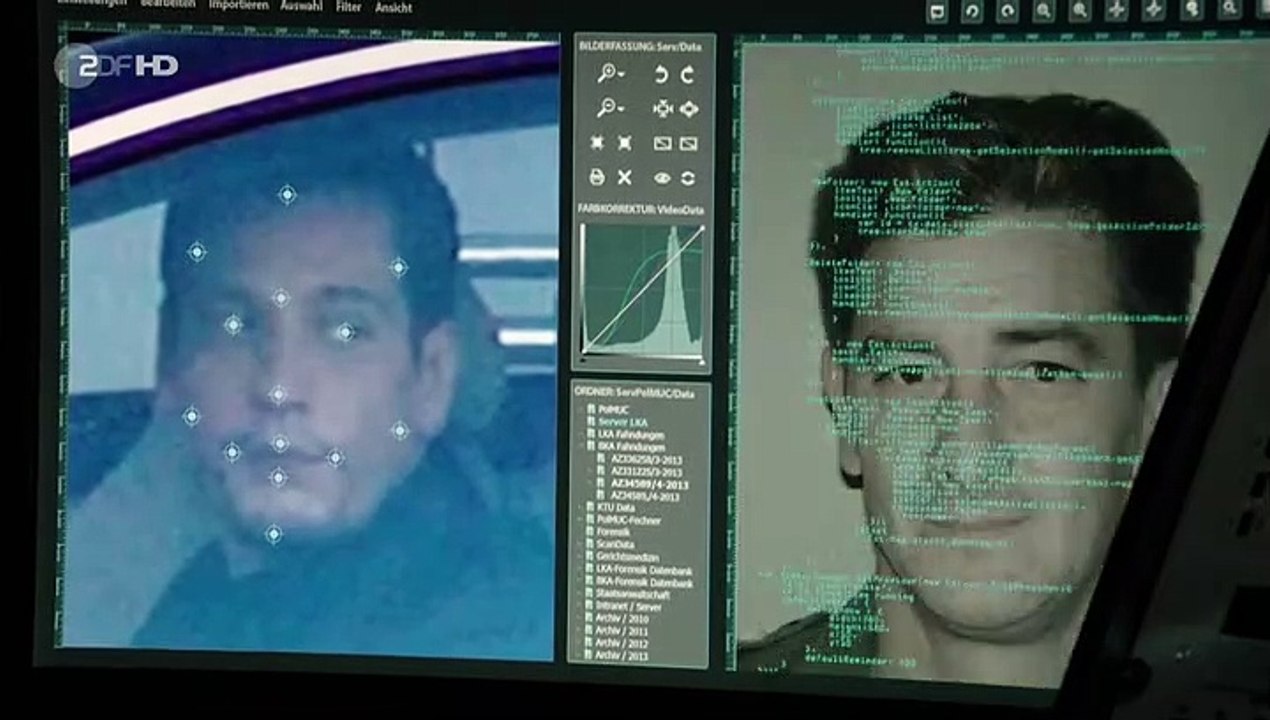Open the Filter menu
This screenshot has width=1270, height=720.
click(x=349, y=6)
